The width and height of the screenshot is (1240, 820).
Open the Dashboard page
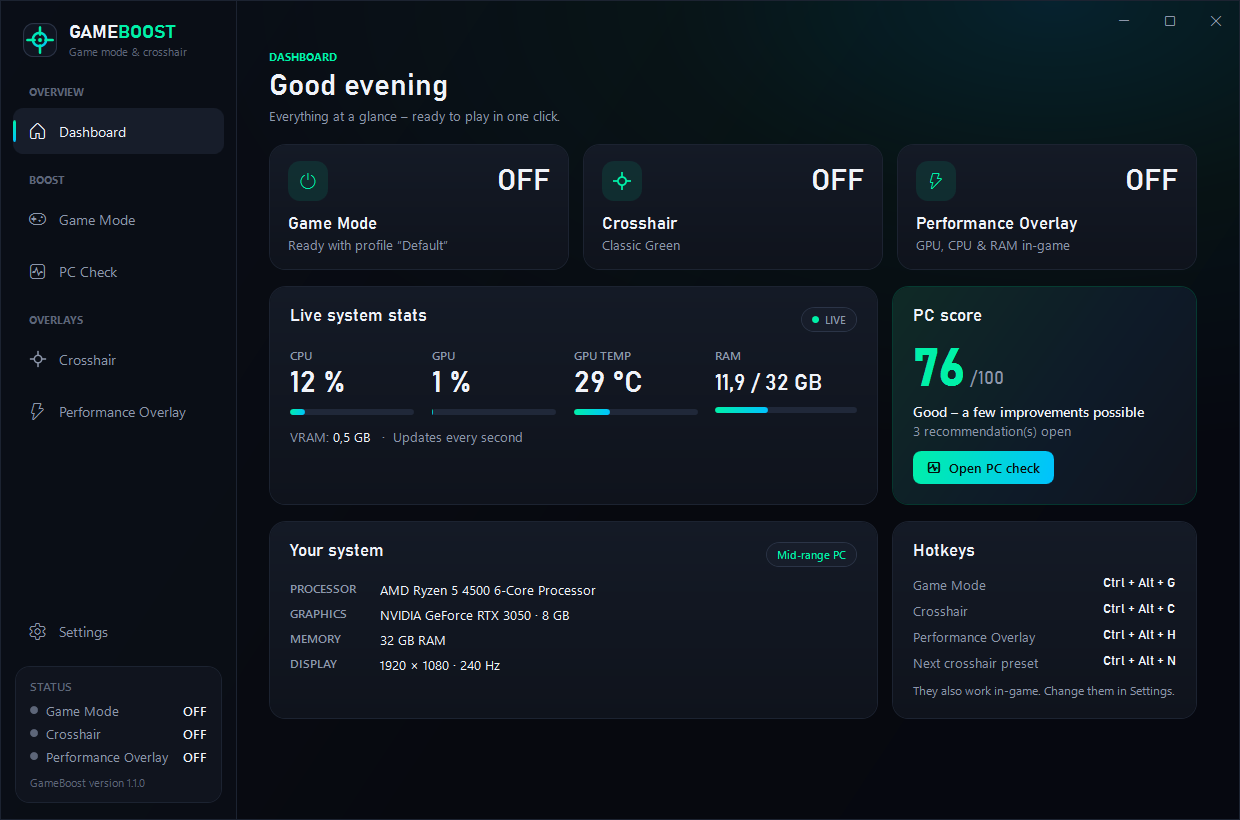click(118, 131)
